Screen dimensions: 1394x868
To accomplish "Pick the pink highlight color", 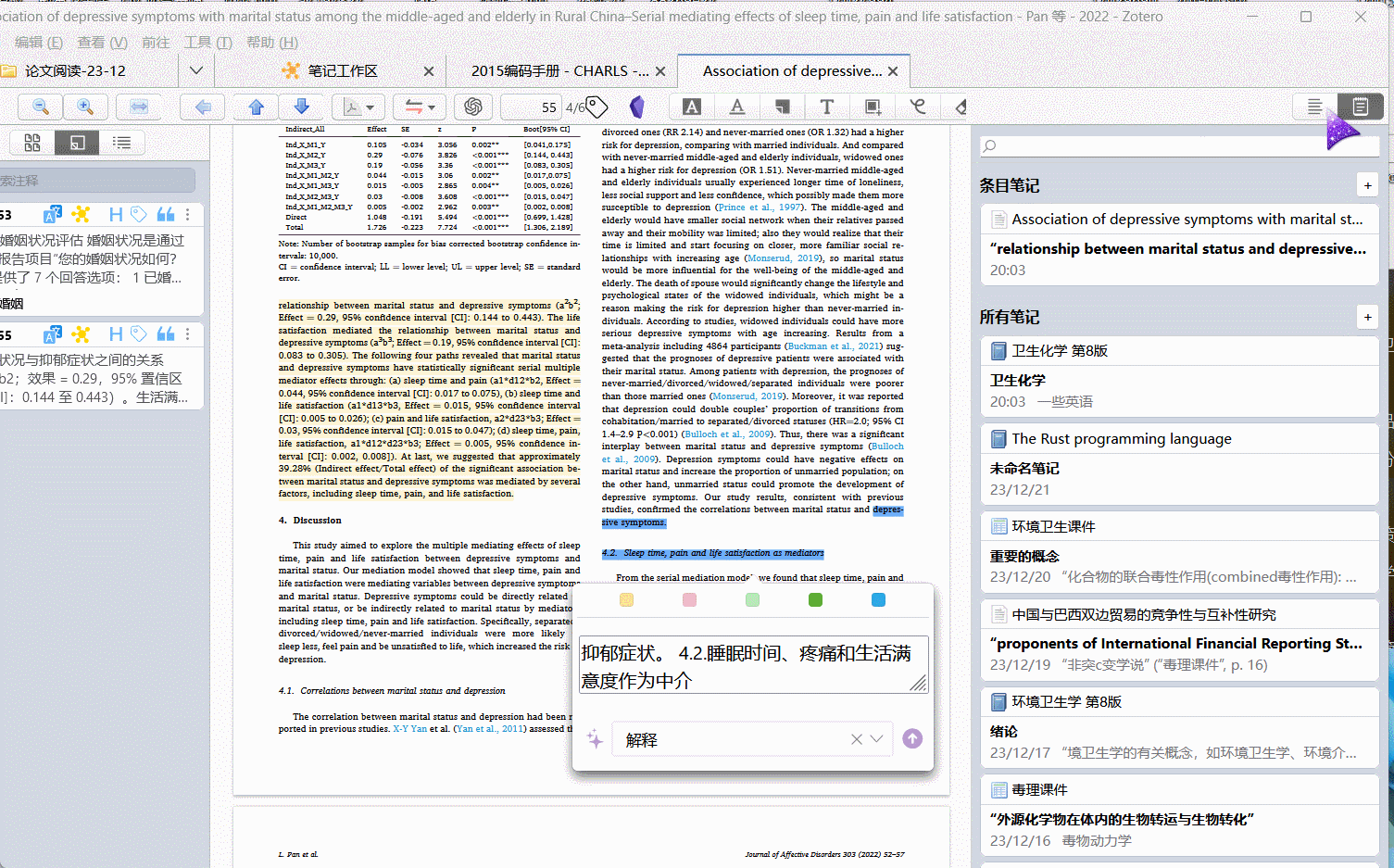I will click(x=689, y=600).
